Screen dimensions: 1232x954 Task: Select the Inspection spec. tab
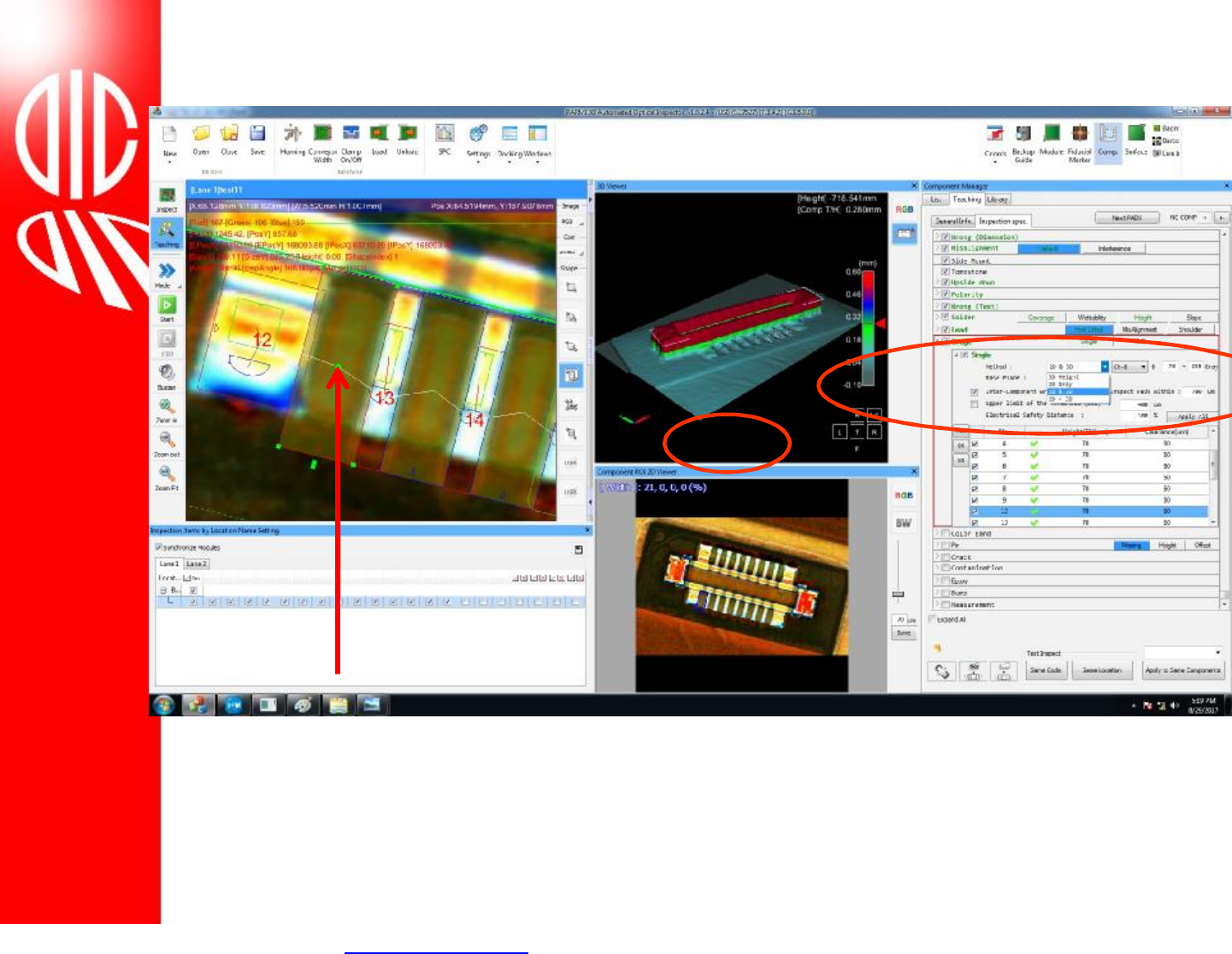tap(1003, 221)
